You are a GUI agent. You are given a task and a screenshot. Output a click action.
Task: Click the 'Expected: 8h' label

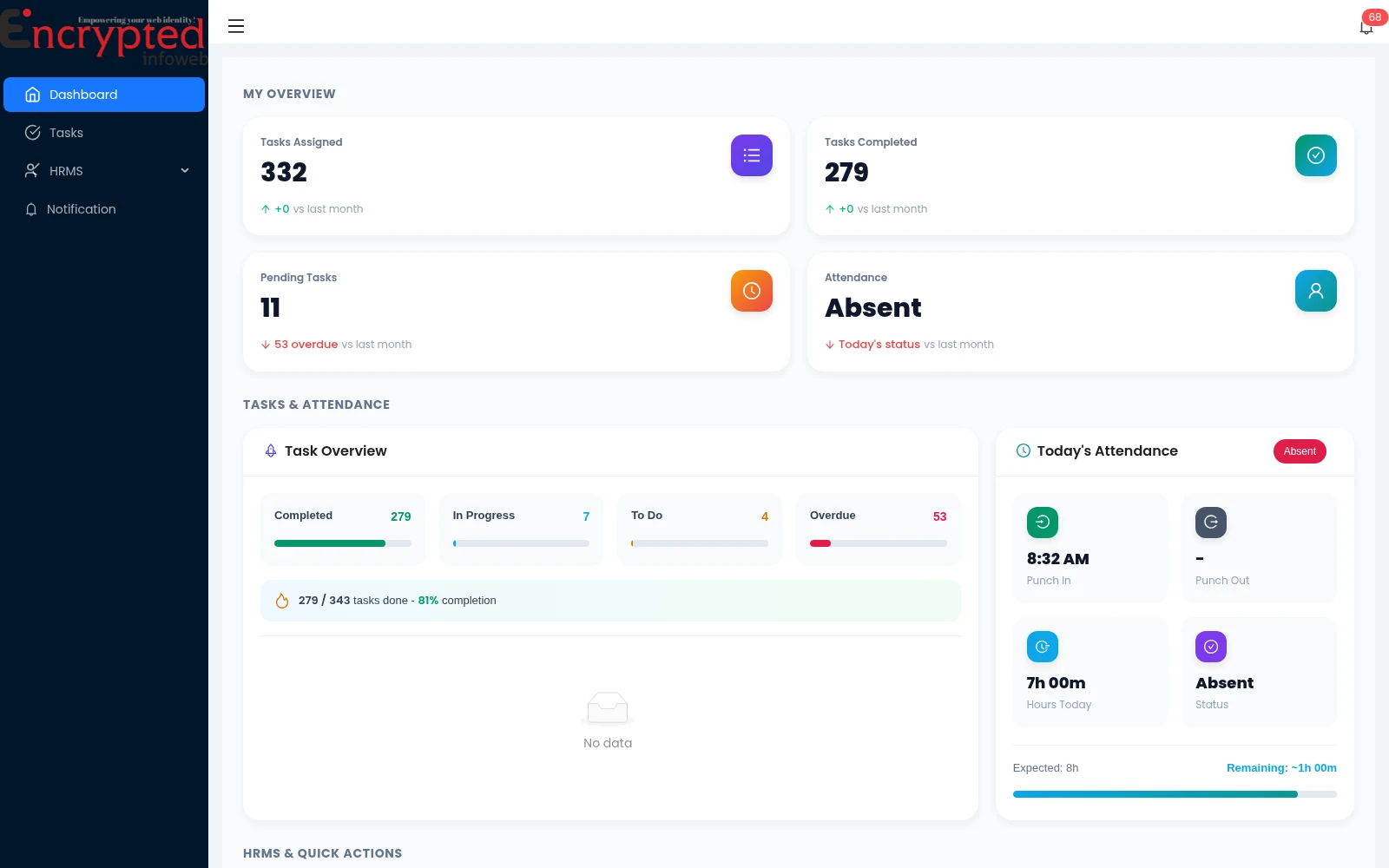(1046, 768)
